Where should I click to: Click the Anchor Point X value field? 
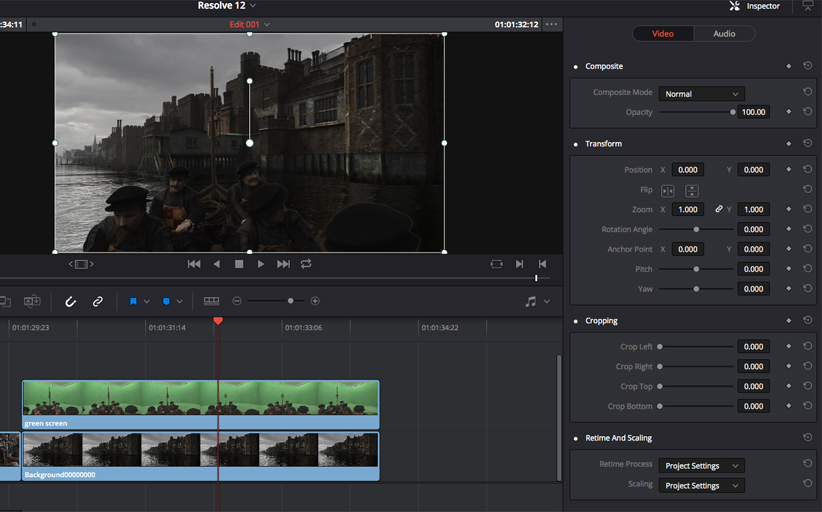click(688, 249)
